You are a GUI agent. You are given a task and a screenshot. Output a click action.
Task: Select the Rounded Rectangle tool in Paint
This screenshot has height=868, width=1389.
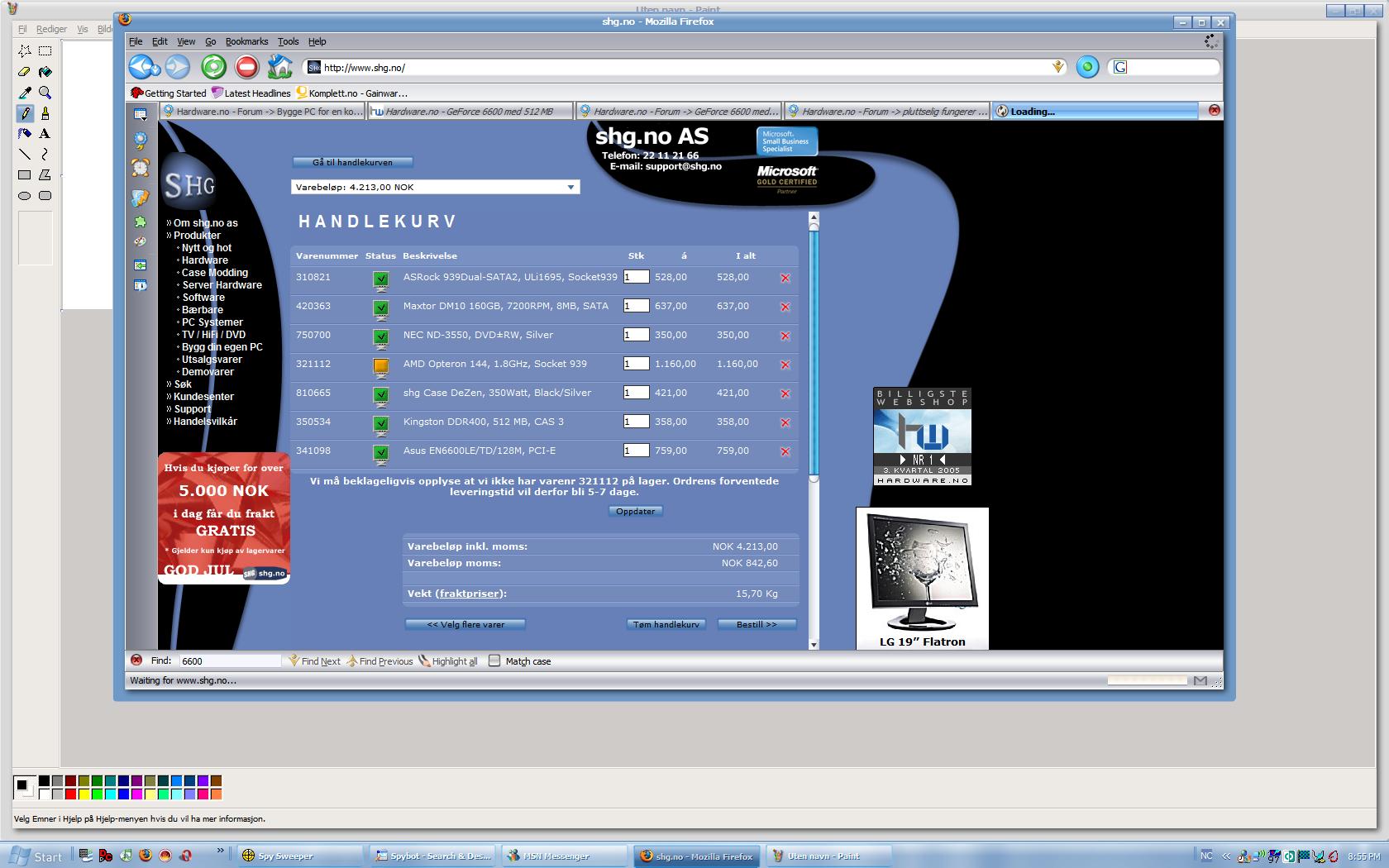[45, 195]
